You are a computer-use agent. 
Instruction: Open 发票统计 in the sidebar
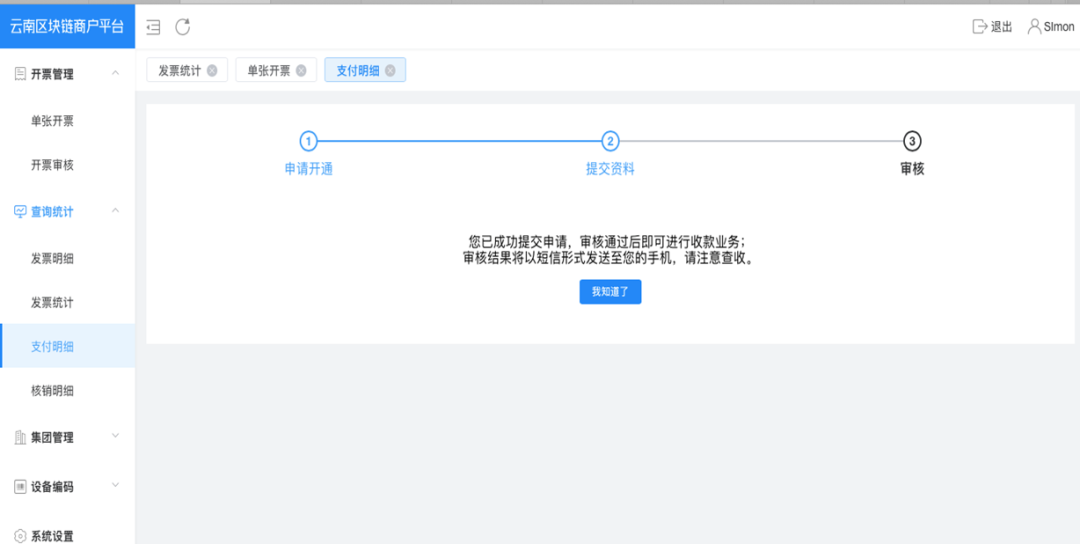point(52,303)
